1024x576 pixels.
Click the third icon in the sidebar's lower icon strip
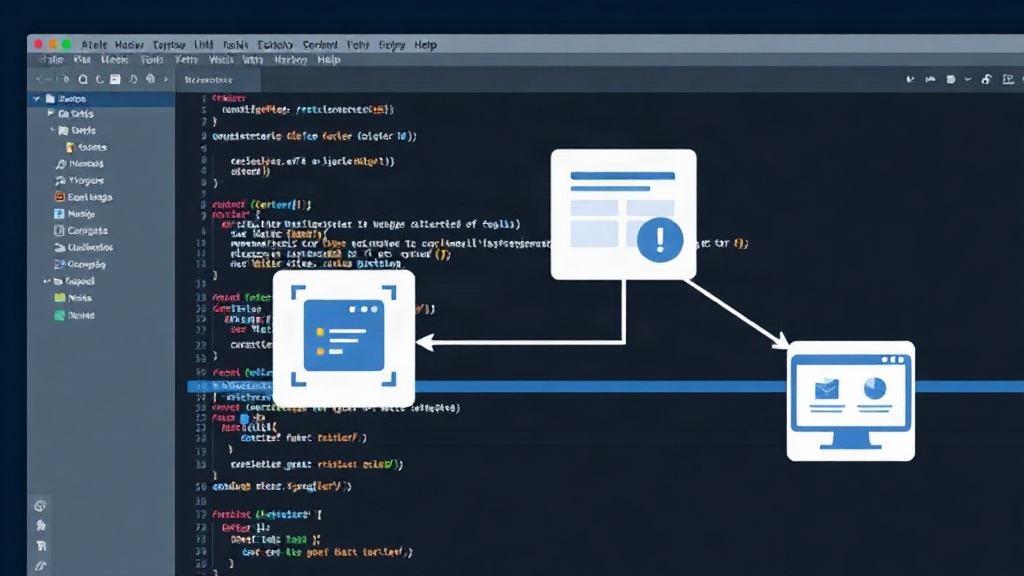coord(40,546)
